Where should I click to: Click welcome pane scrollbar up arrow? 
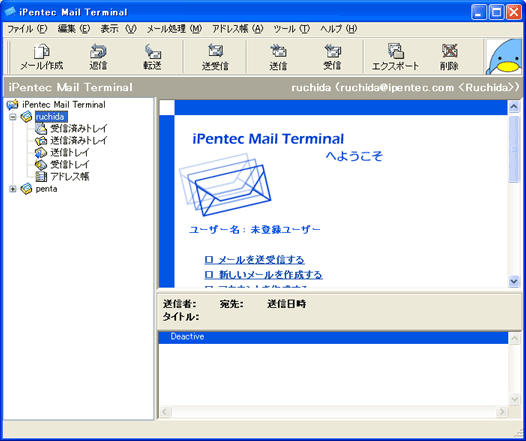tap(514, 107)
